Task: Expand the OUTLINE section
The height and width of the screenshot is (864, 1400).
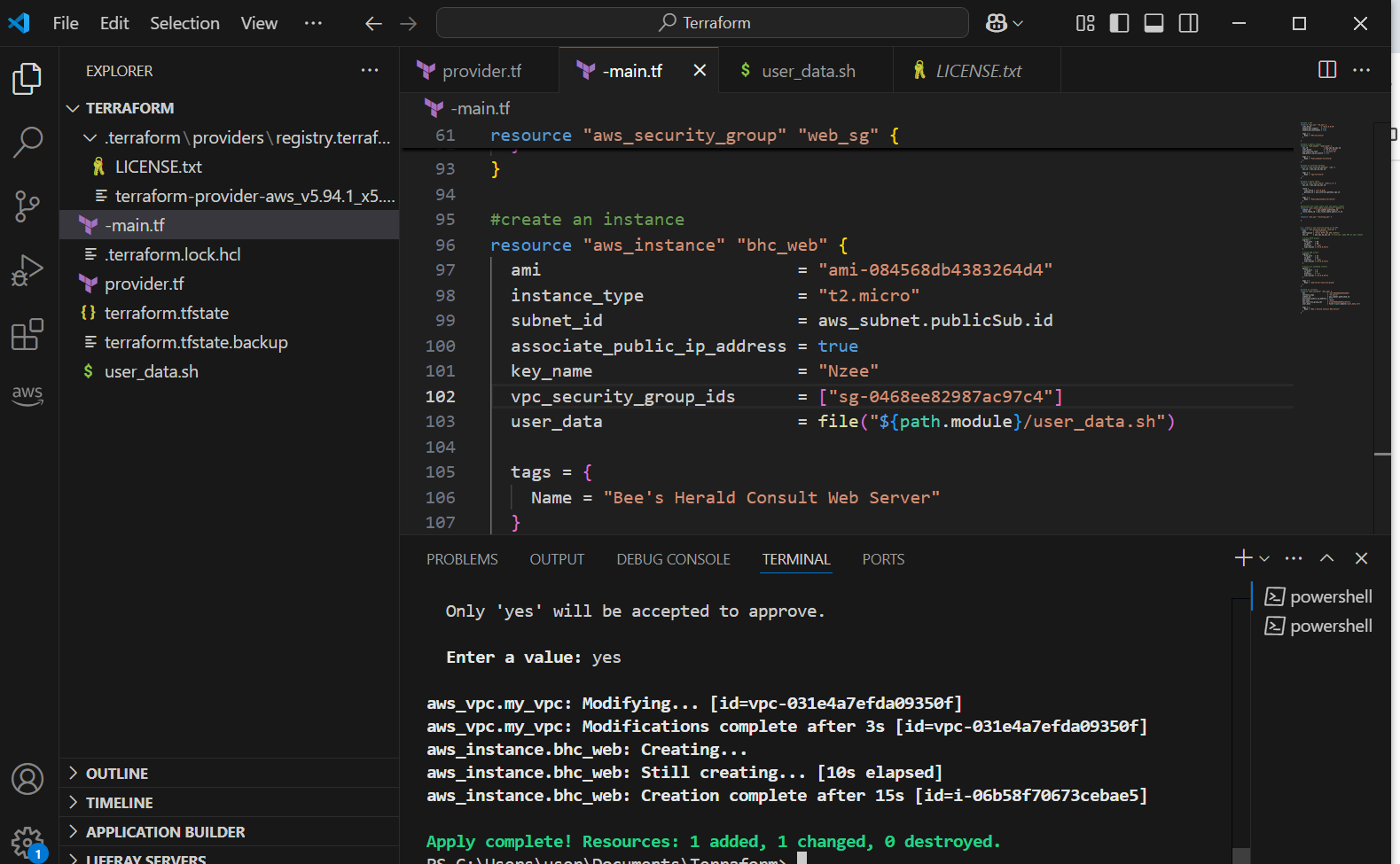Action: (229, 774)
